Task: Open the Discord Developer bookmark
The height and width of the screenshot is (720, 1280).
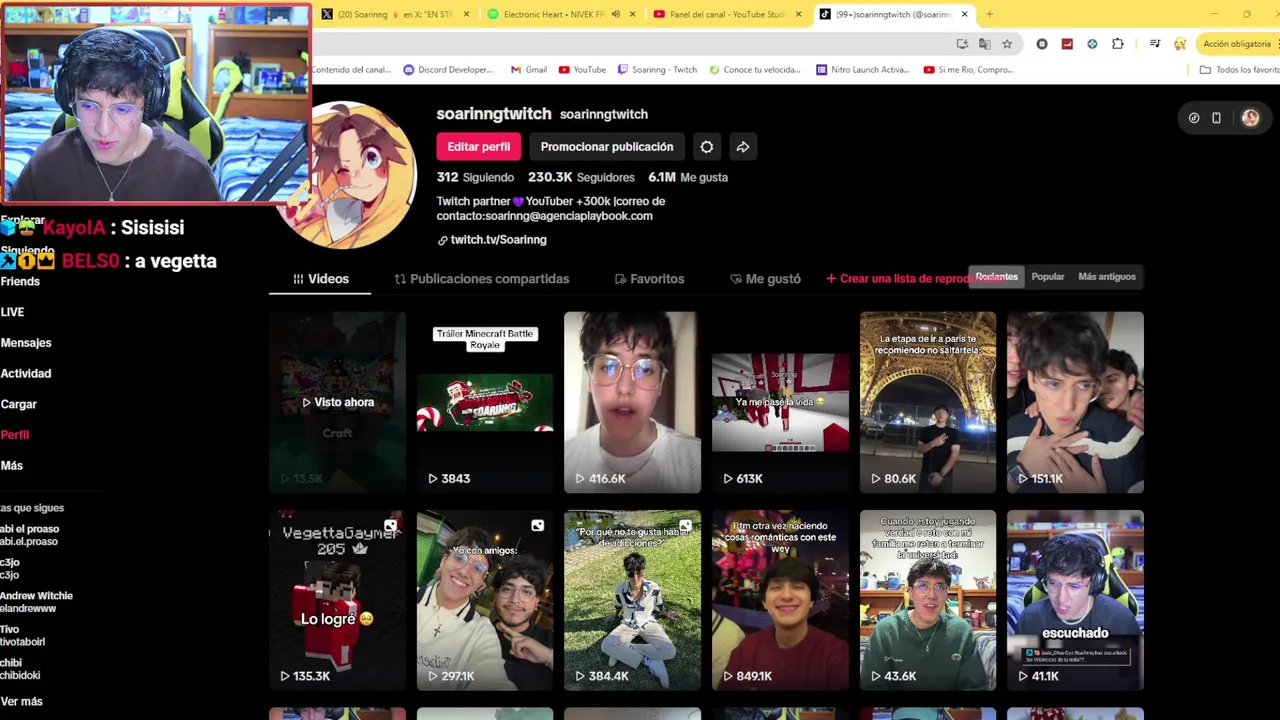Action: [x=448, y=70]
